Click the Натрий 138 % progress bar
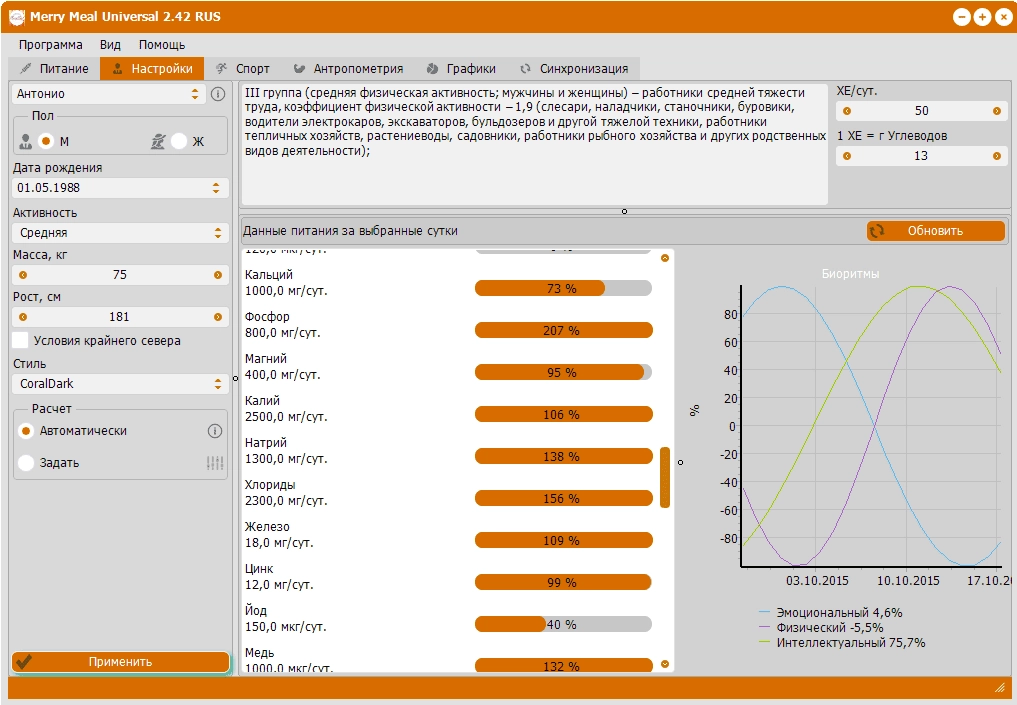The image size is (1017, 705). click(x=563, y=457)
